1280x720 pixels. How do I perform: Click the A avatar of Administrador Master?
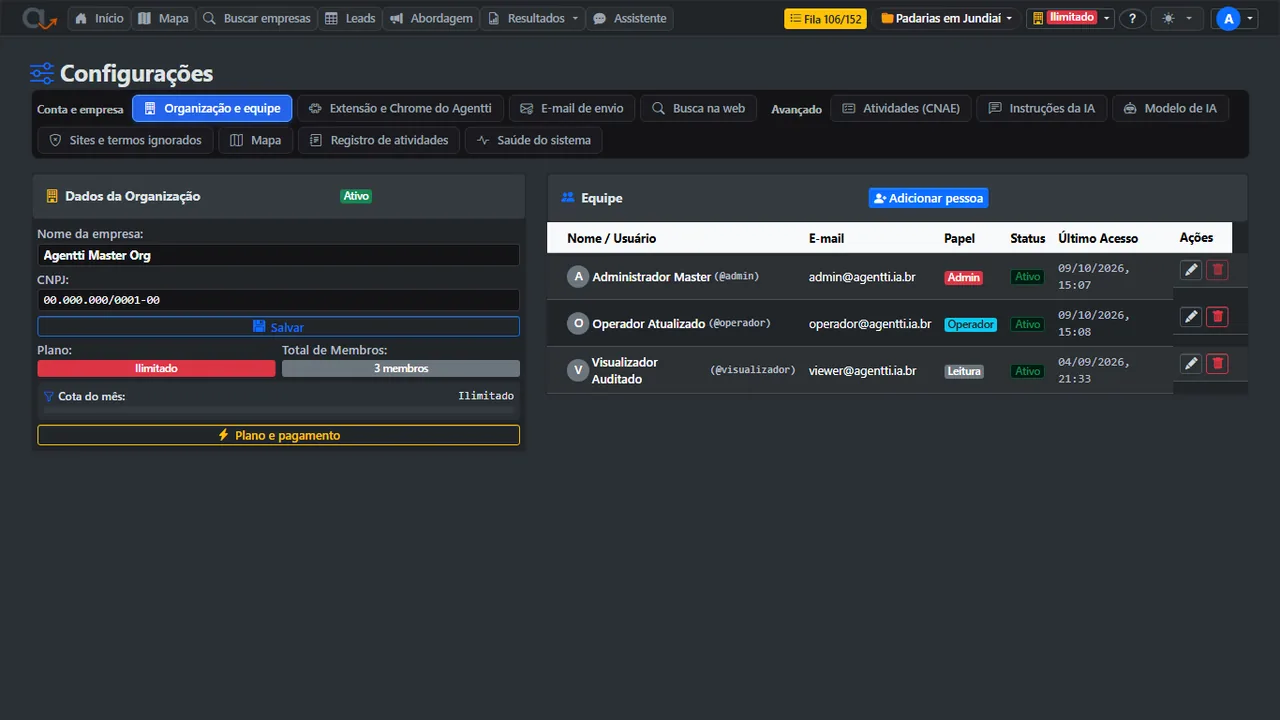tap(578, 276)
